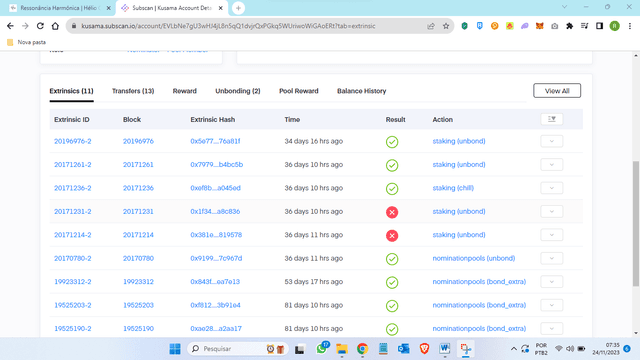The height and width of the screenshot is (360, 640).
Task: Open the taskbar clock and date
Action: point(606,349)
